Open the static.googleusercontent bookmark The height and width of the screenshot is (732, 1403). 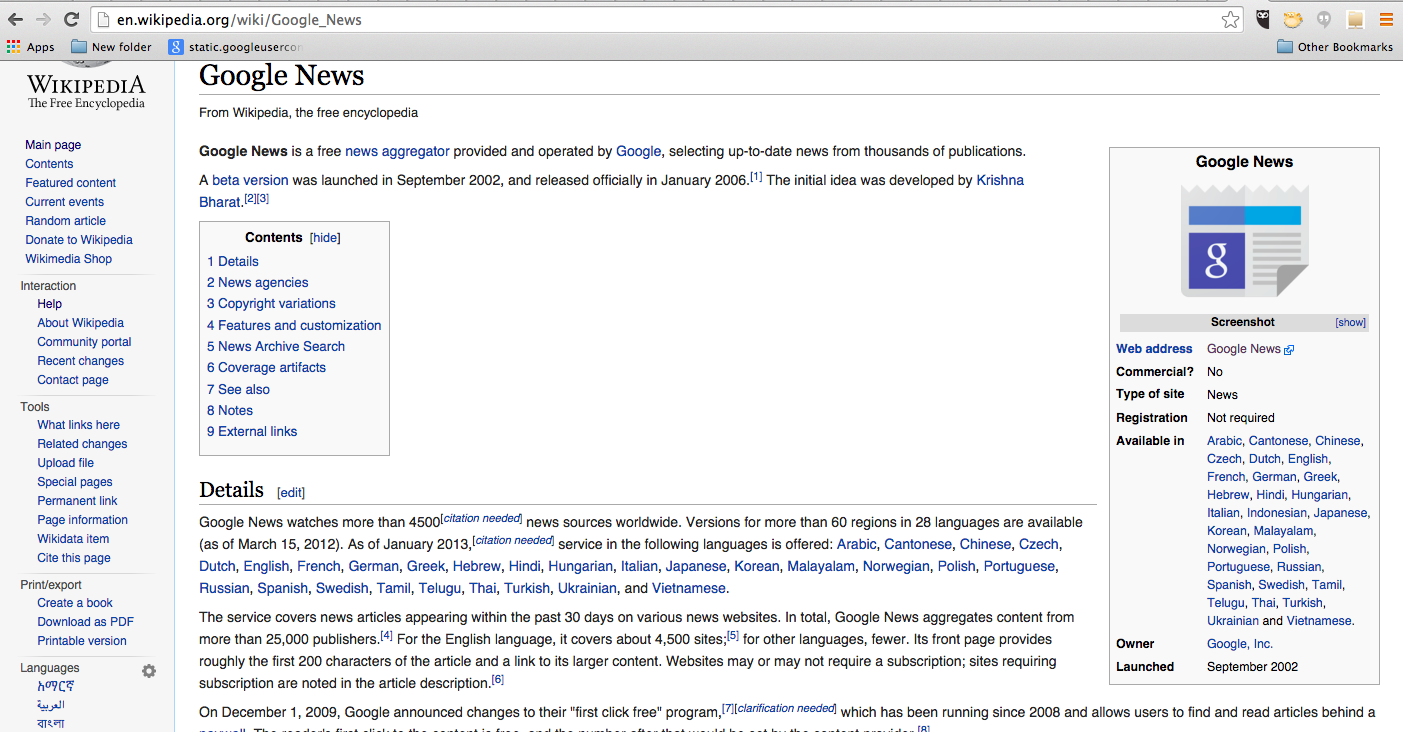click(236, 47)
